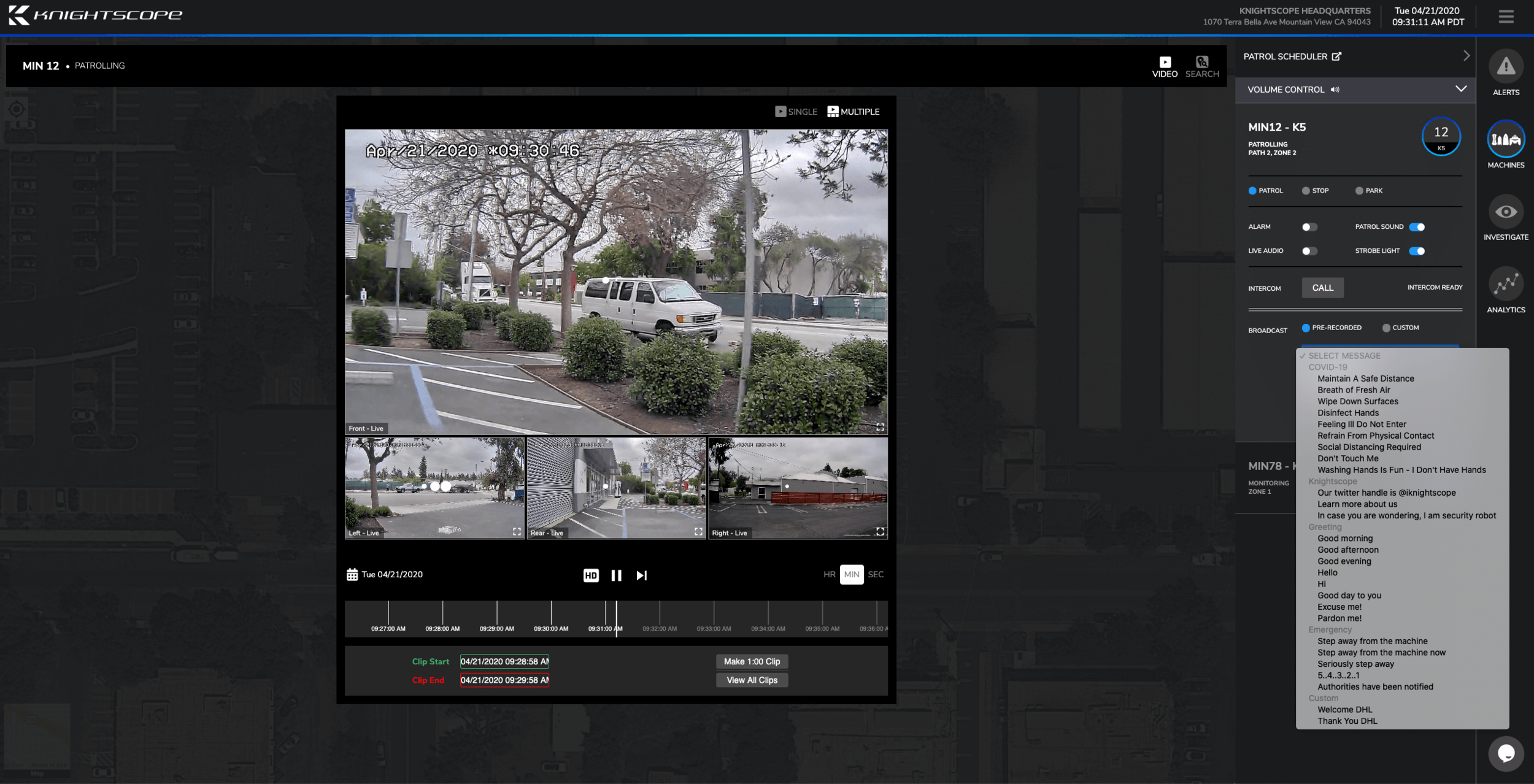Screen dimensions: 1534x784
Task: Select the Right live camera thumbnail
Action: click(798, 488)
